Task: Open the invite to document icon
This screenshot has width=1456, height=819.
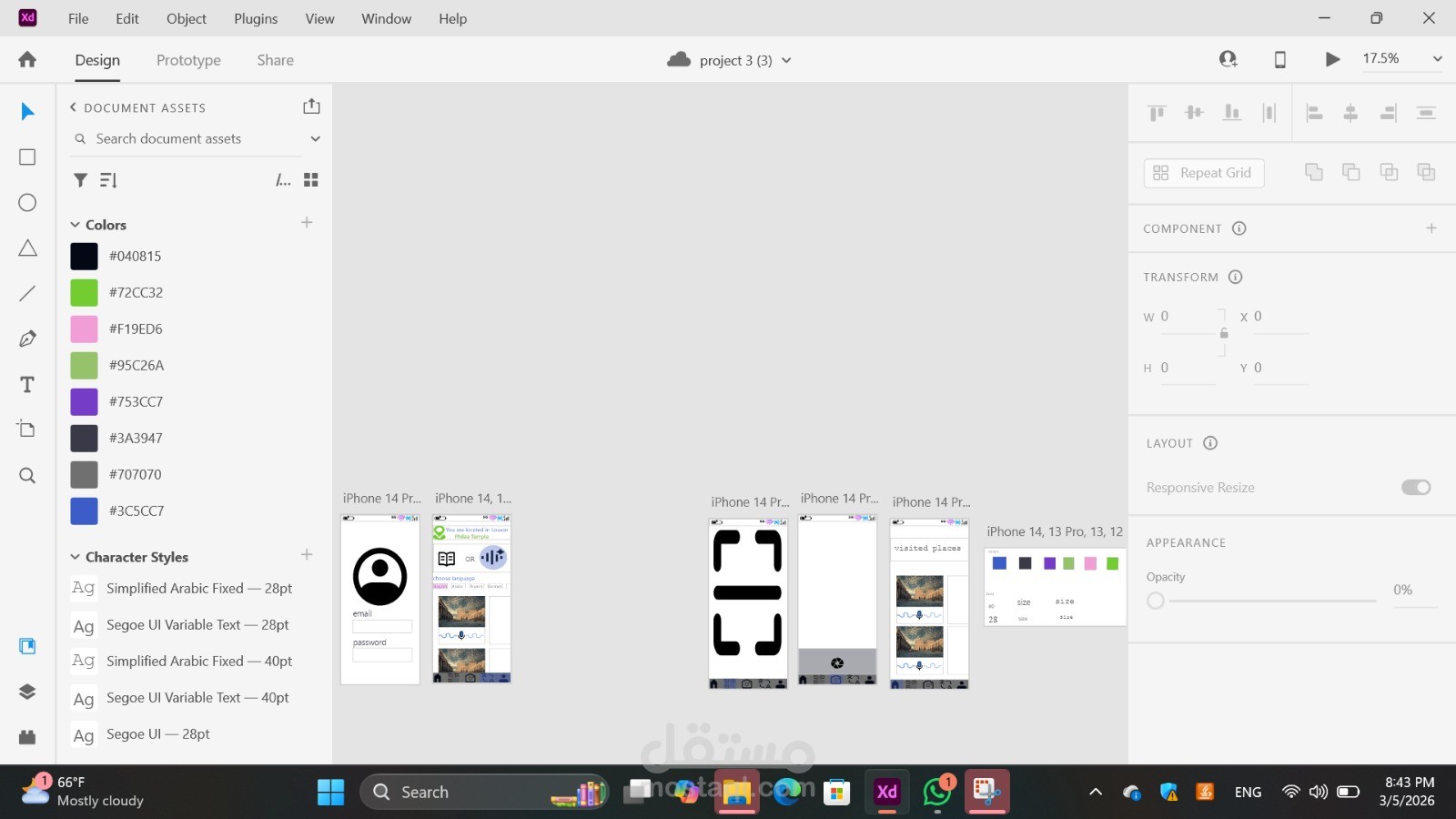Action: [x=1228, y=59]
